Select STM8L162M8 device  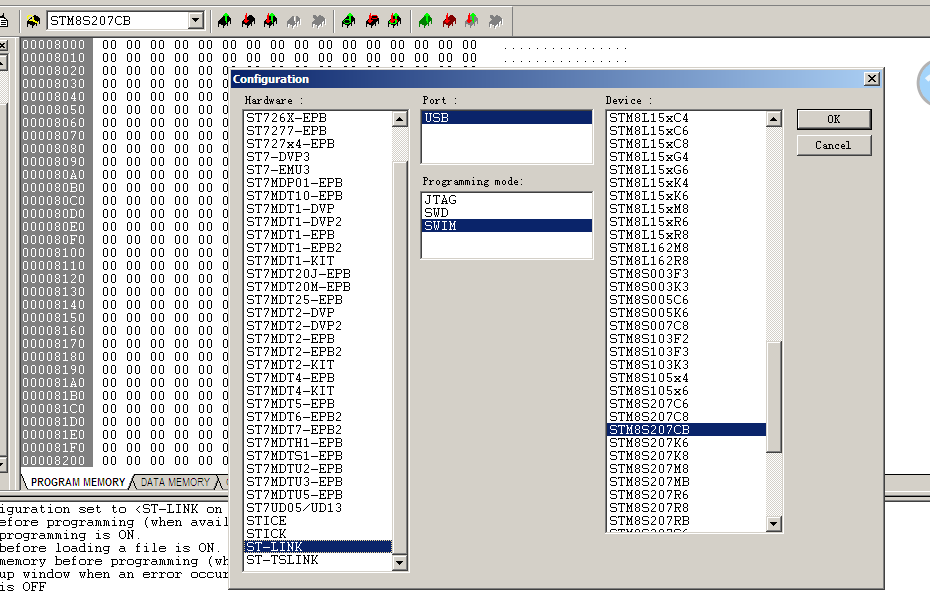coord(687,248)
